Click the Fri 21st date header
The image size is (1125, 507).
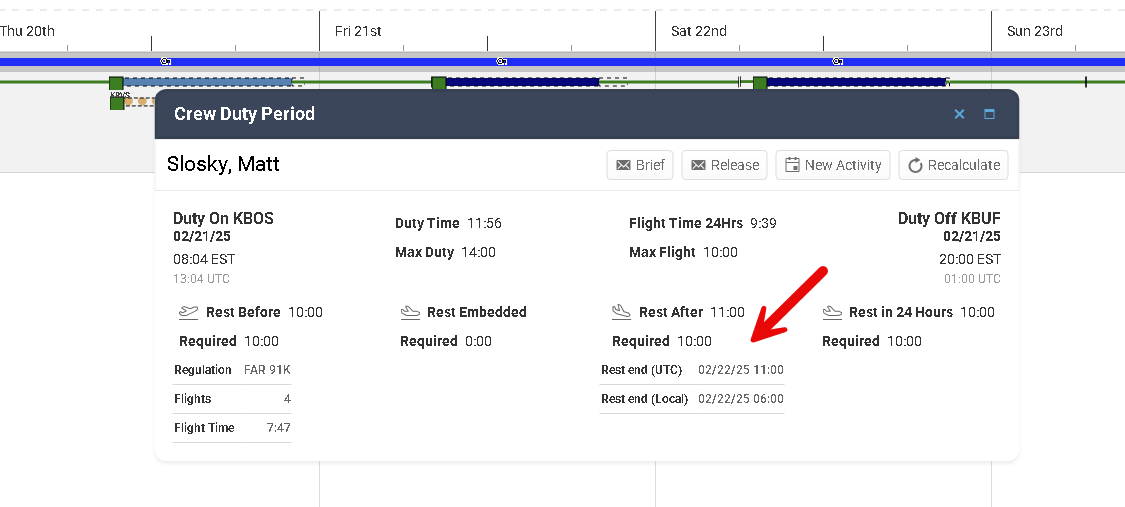pos(358,31)
